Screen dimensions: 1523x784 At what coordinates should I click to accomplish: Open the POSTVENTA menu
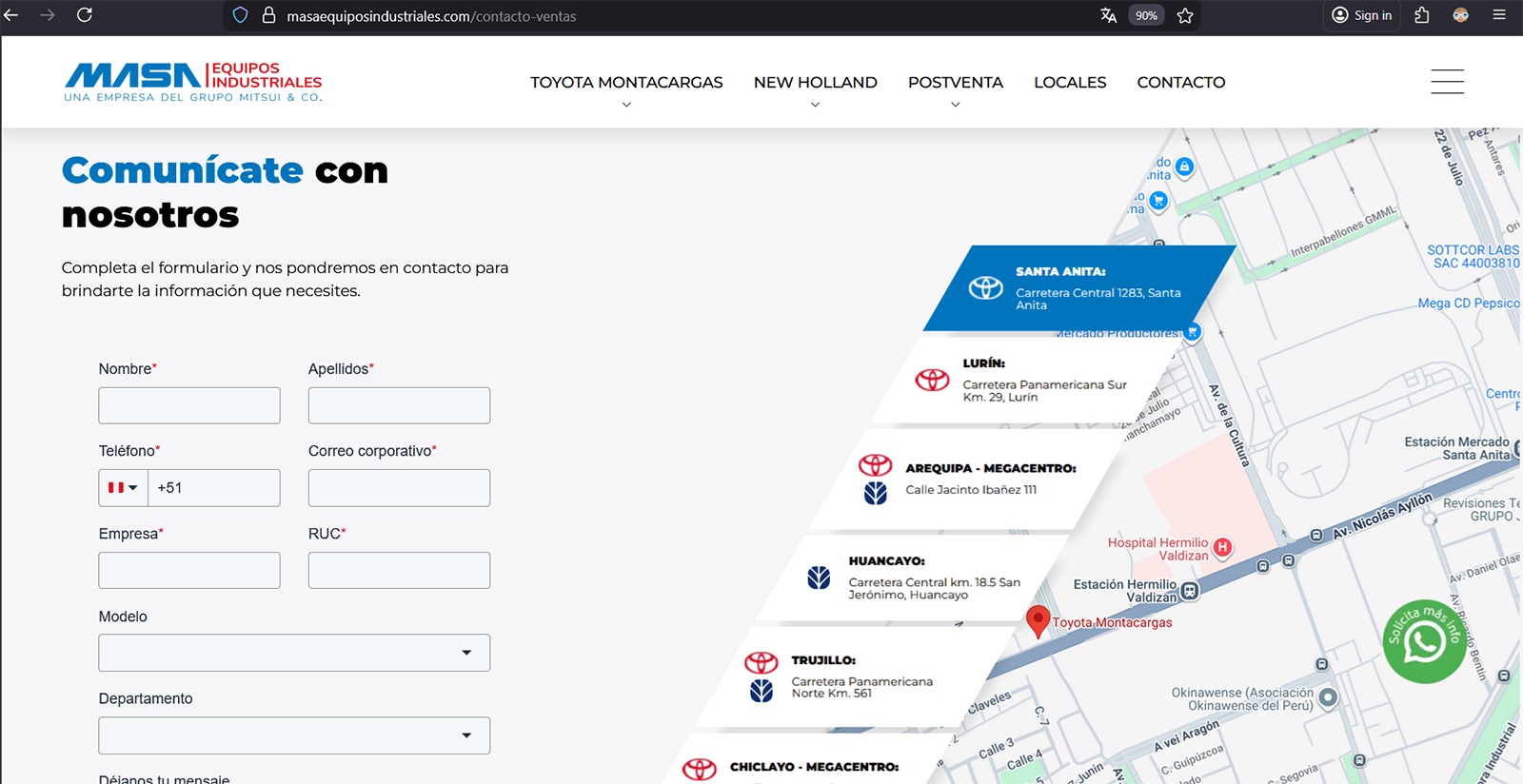tap(956, 83)
